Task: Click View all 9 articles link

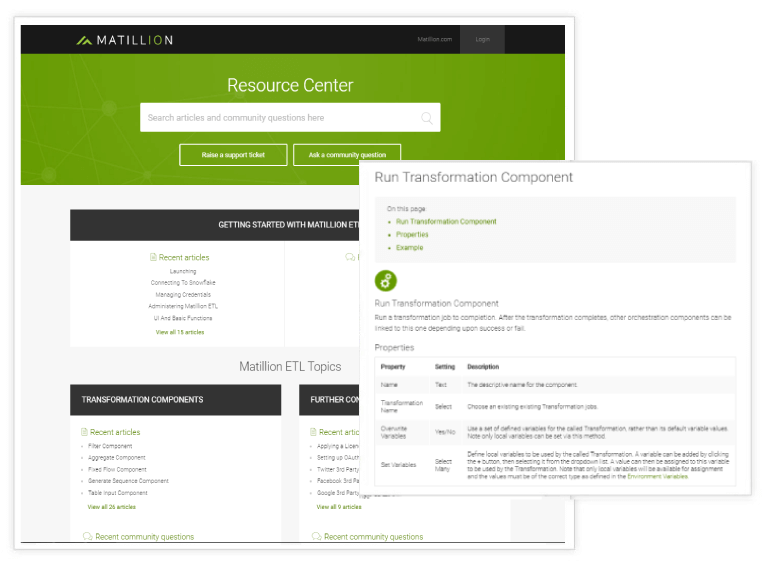Action: (x=339, y=507)
